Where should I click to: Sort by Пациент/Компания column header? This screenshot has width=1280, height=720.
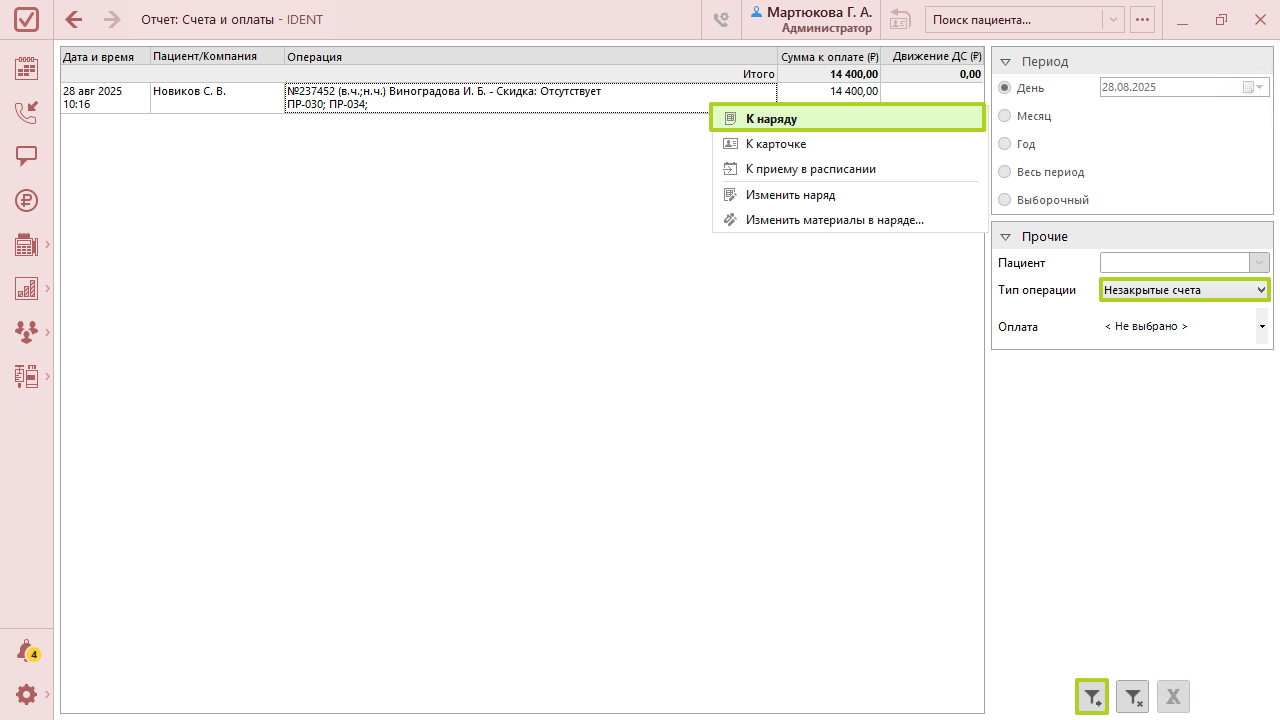point(217,57)
